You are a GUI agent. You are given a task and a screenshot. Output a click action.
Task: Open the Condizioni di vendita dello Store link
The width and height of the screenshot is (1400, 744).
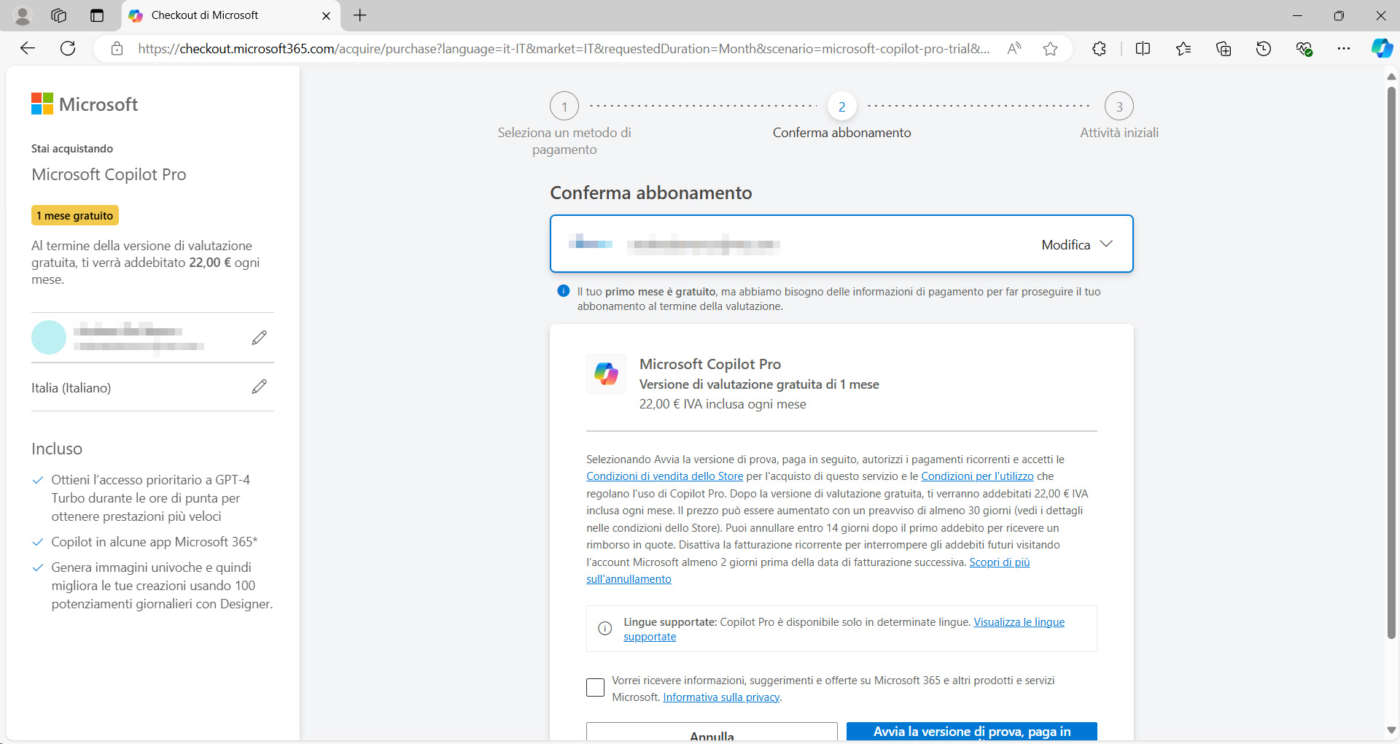tap(664, 476)
